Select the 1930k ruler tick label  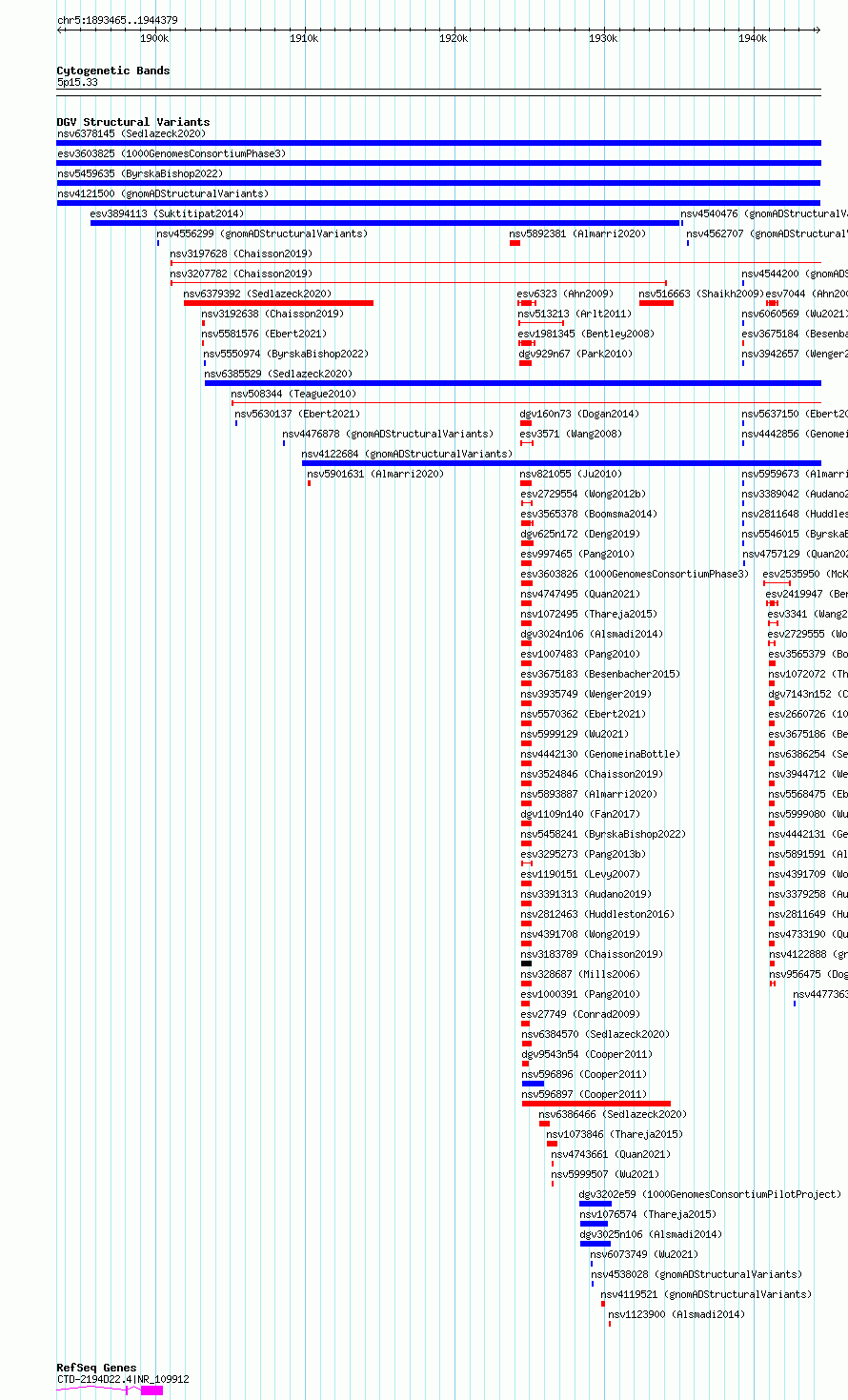pos(603,38)
